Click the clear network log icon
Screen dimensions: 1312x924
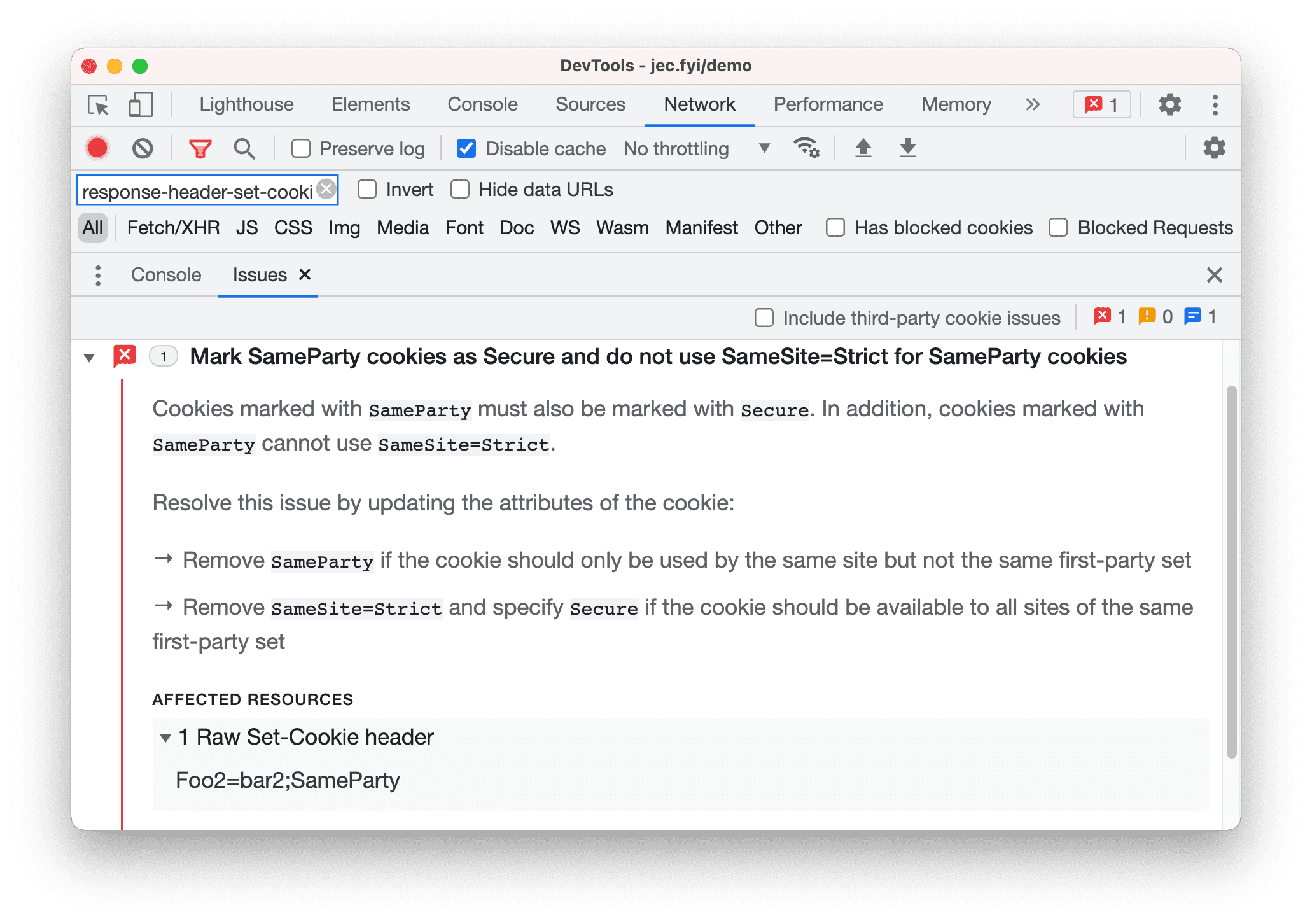(143, 149)
